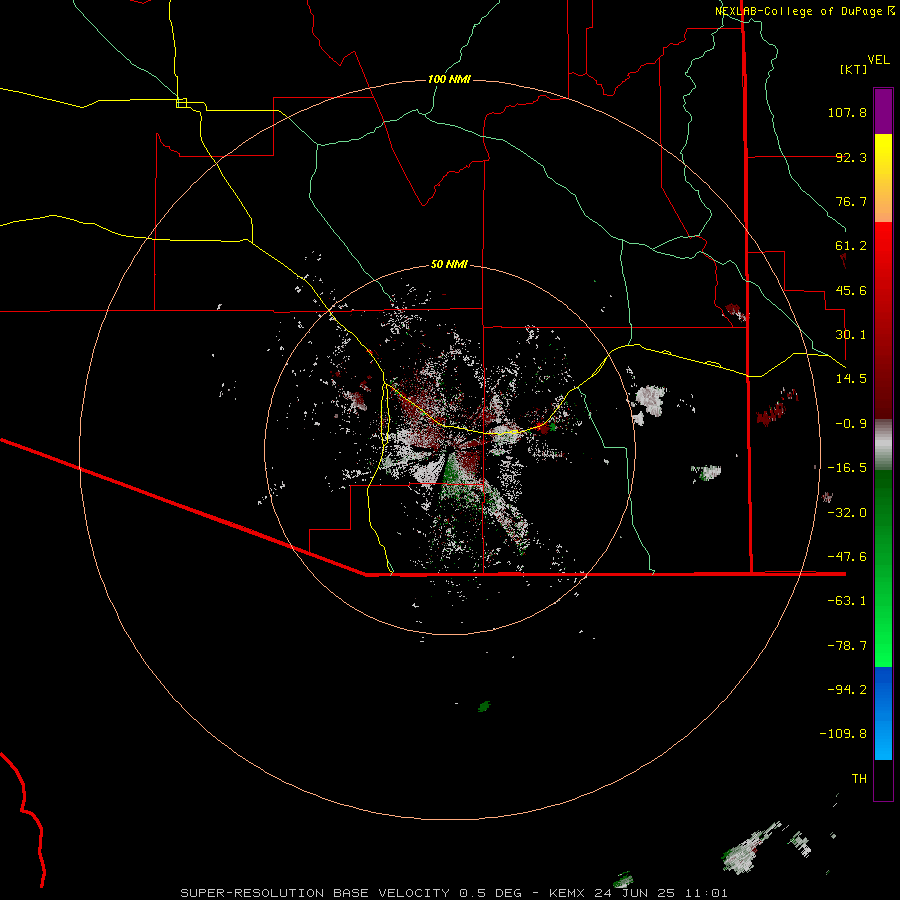Select the 107.8 value on velocity scale
The width and height of the screenshot is (900, 900).
click(x=847, y=112)
